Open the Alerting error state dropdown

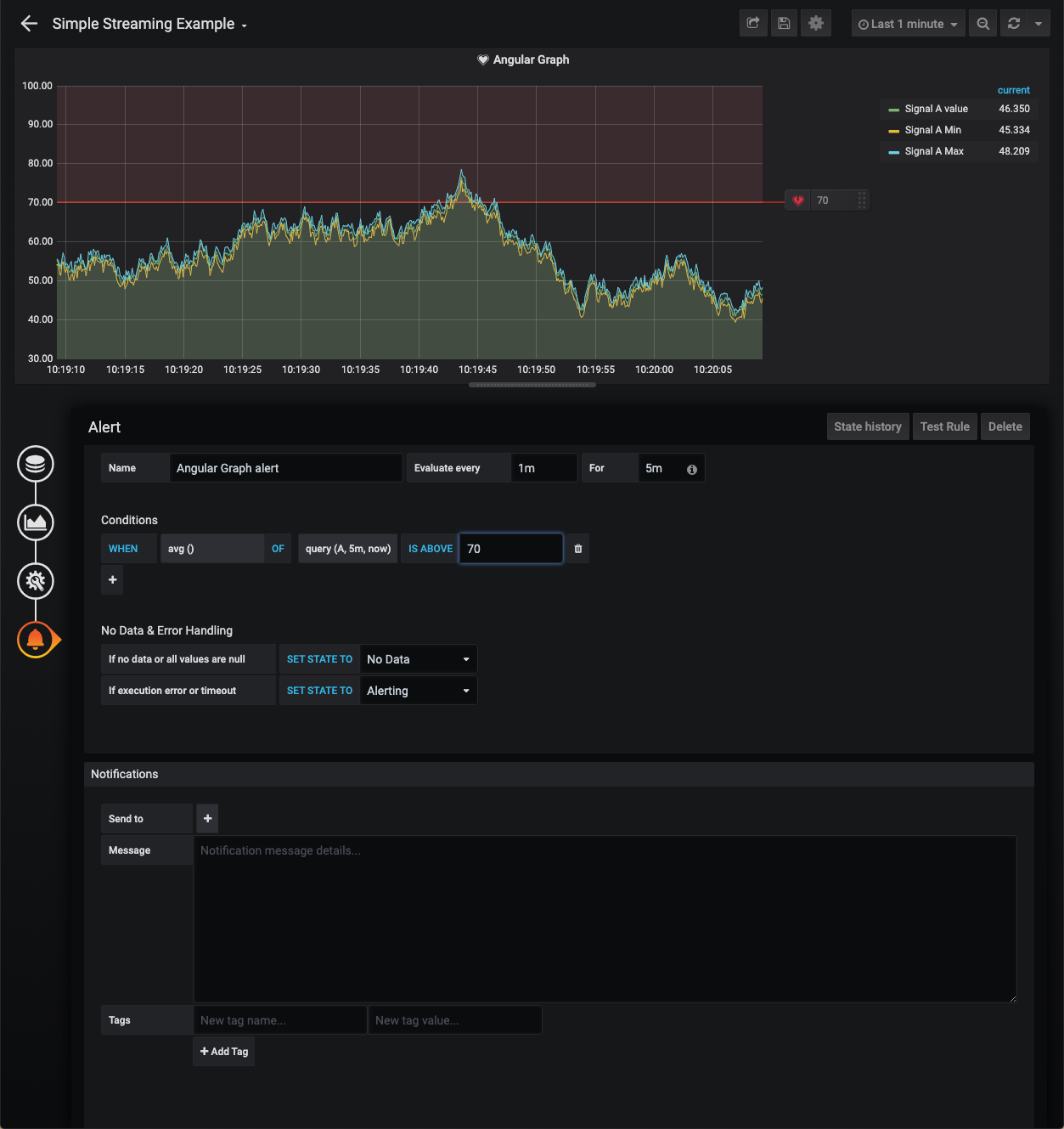418,691
